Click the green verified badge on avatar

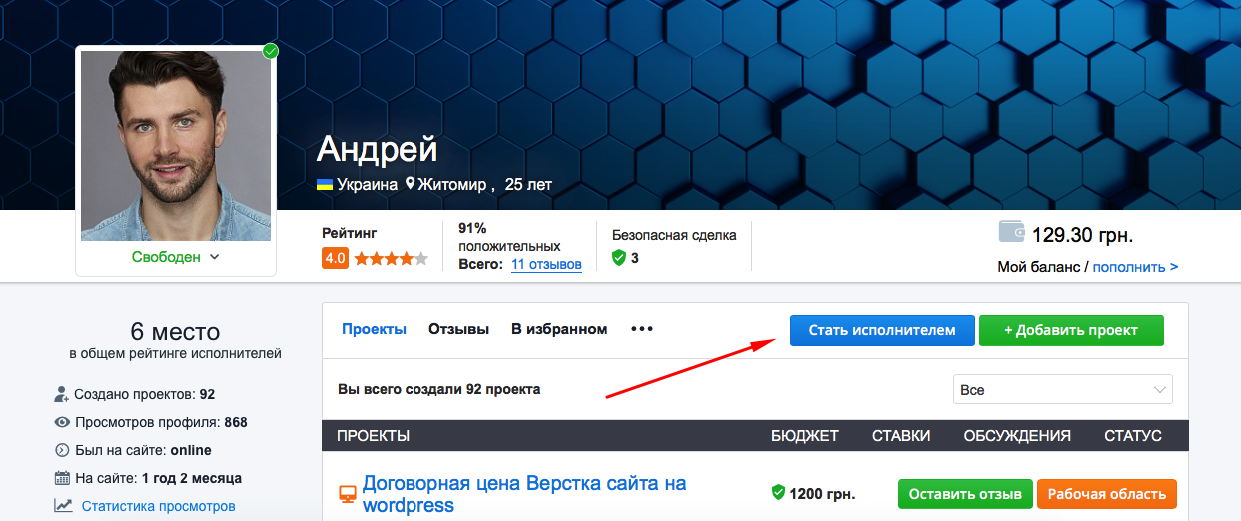270,51
